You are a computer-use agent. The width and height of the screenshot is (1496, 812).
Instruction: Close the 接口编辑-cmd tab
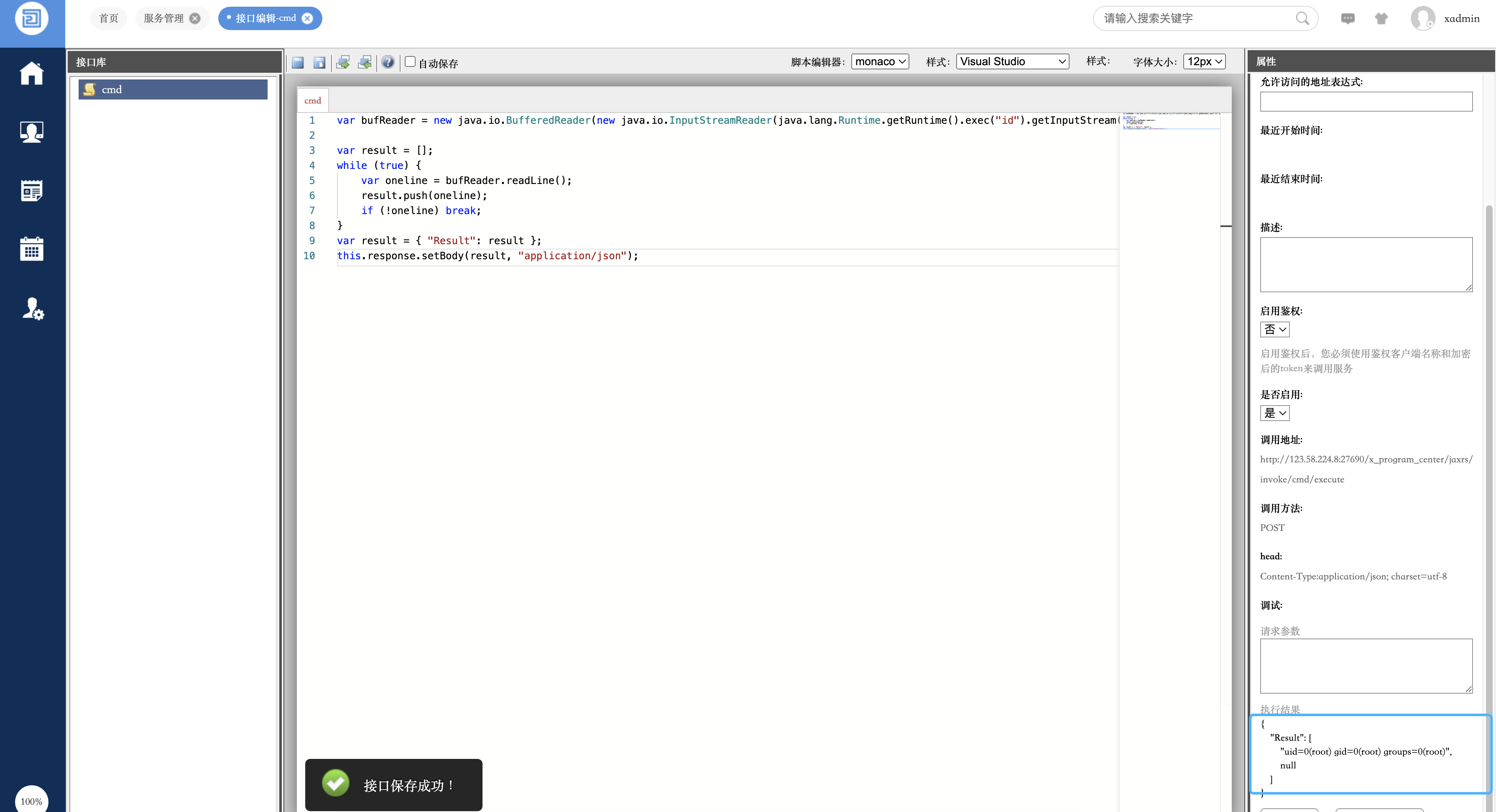click(x=308, y=18)
